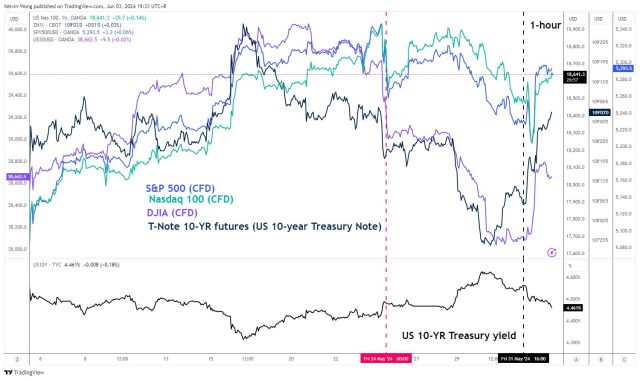Image resolution: width=640 pixels, height=380 pixels.
Task: Click price scale C button at bottom
Action: coord(624,359)
